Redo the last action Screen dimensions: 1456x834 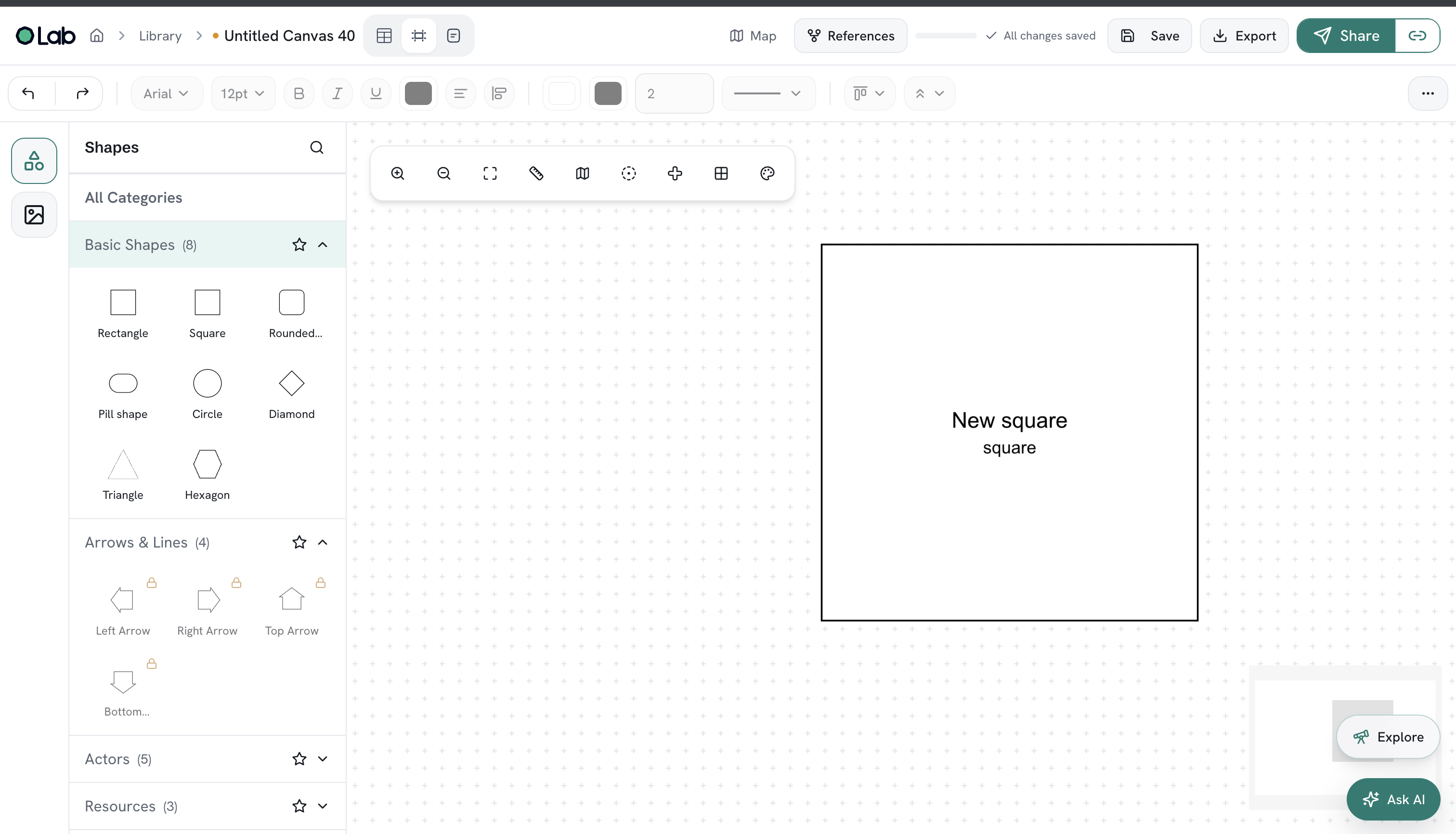[x=82, y=93]
